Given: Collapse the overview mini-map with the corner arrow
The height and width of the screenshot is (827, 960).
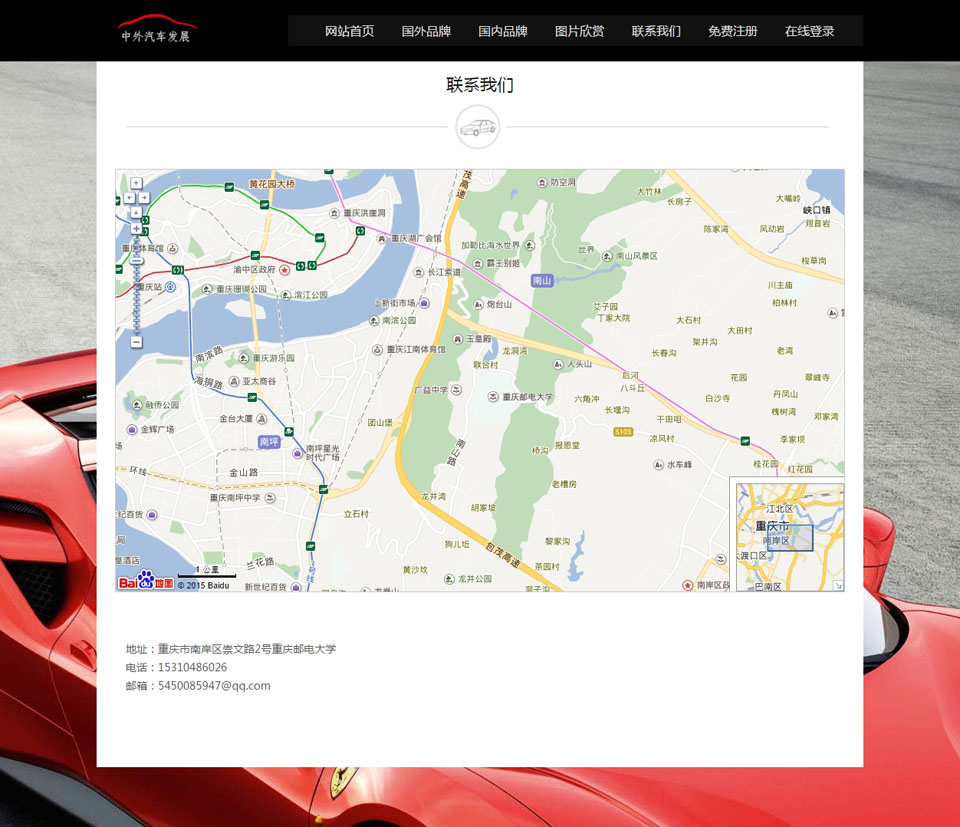Looking at the screenshot, I should coord(838,586).
